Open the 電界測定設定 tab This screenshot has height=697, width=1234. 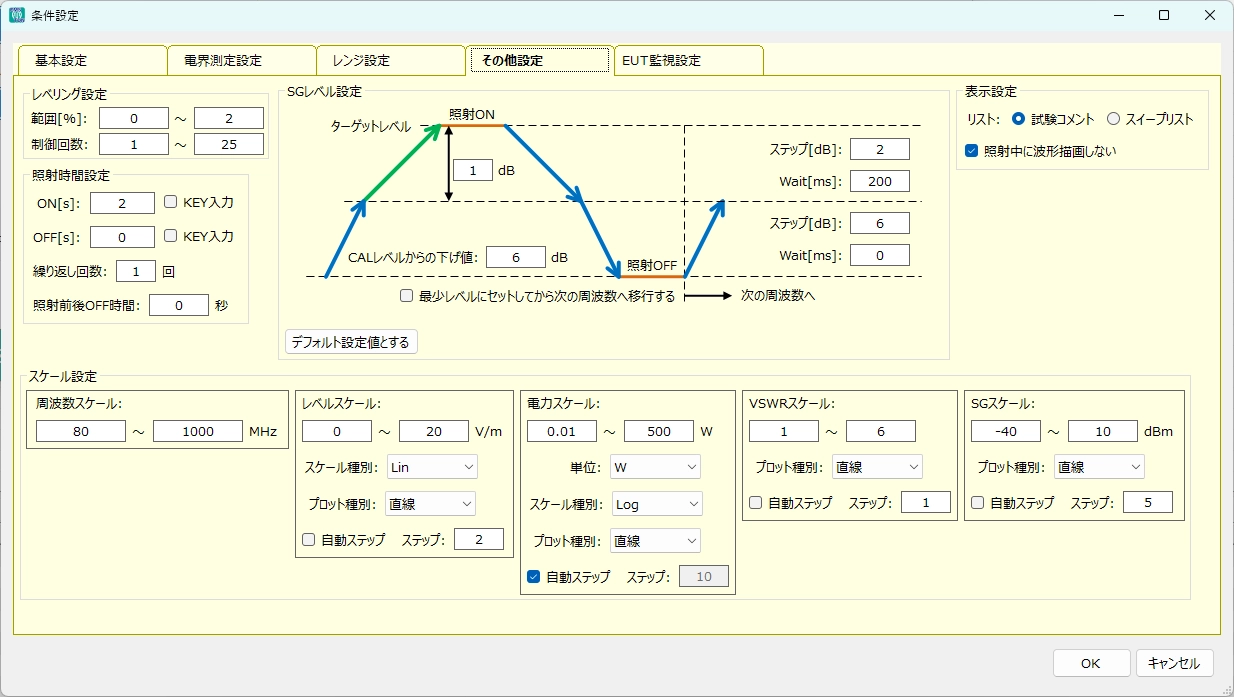click(x=241, y=60)
